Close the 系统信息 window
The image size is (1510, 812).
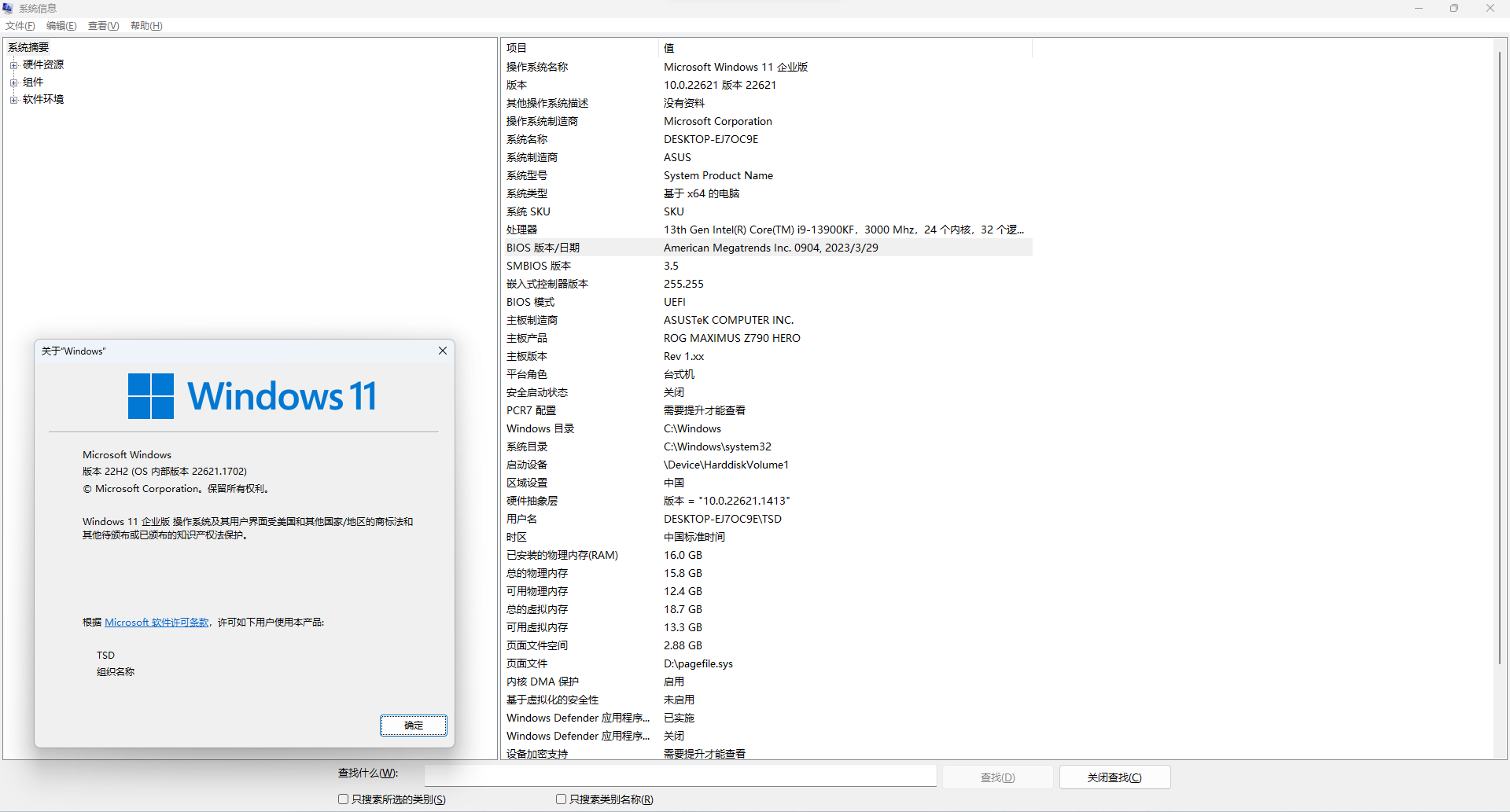tap(1490, 8)
